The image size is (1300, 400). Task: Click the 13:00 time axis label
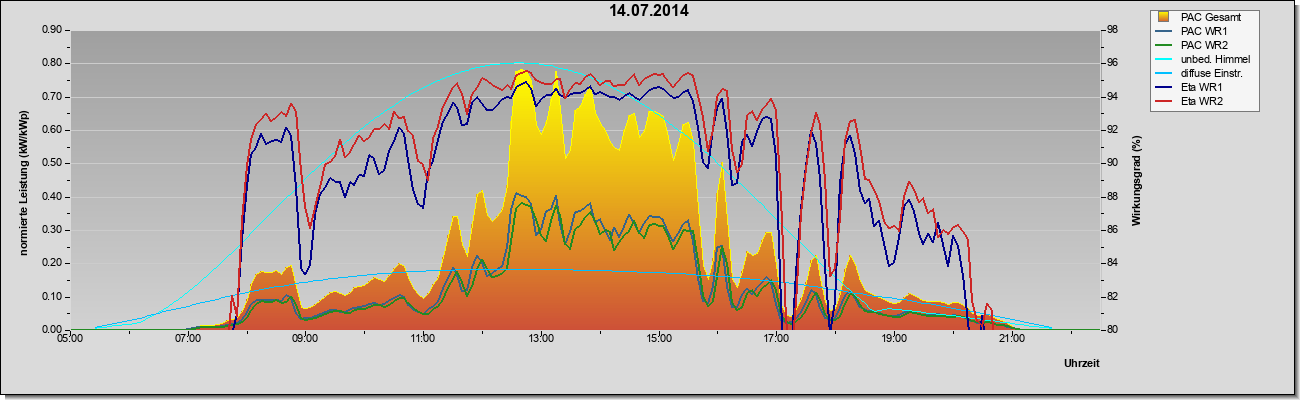541,340
